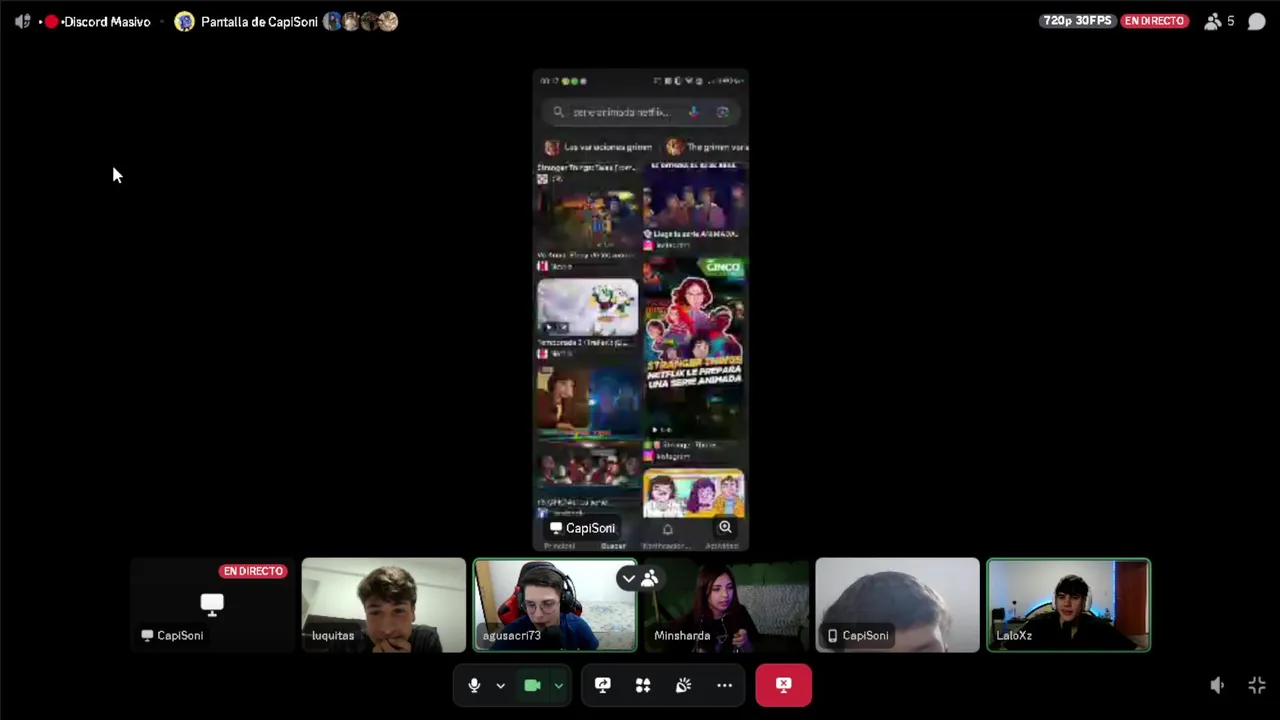The height and width of the screenshot is (720, 1280).
Task: Focus the CapiSoni mobile video tile
Action: click(897, 605)
